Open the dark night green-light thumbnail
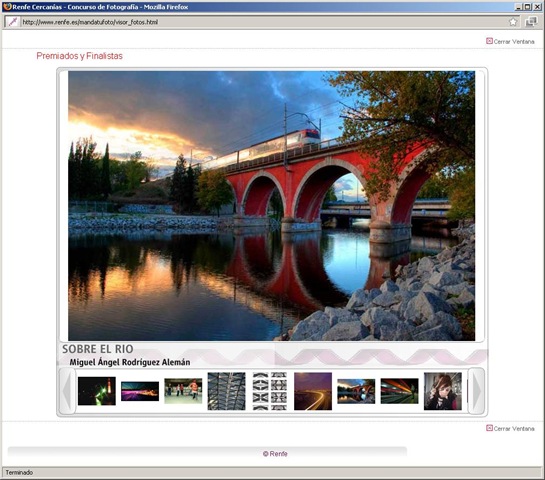The width and height of the screenshot is (545, 480). click(97, 391)
